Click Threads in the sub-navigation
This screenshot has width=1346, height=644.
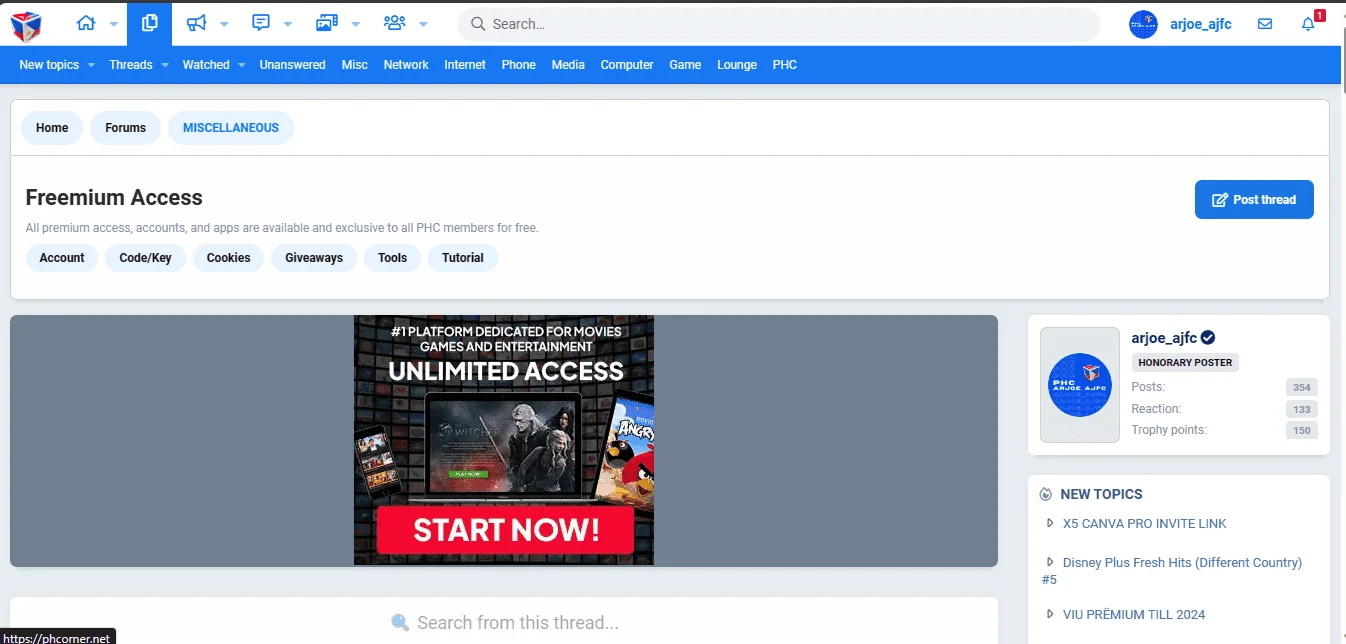[x=131, y=65]
